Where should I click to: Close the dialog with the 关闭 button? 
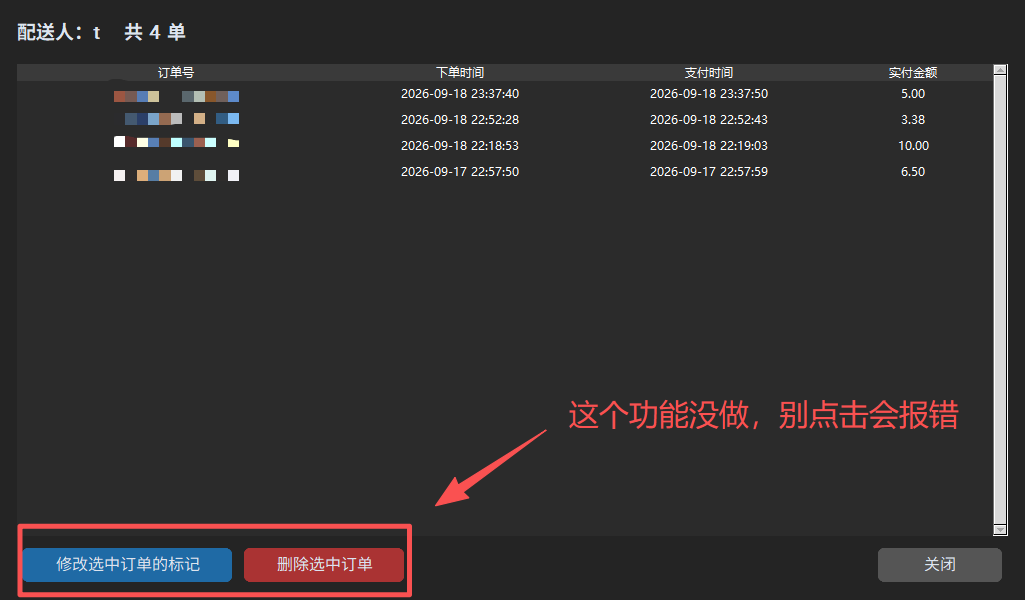click(x=939, y=565)
